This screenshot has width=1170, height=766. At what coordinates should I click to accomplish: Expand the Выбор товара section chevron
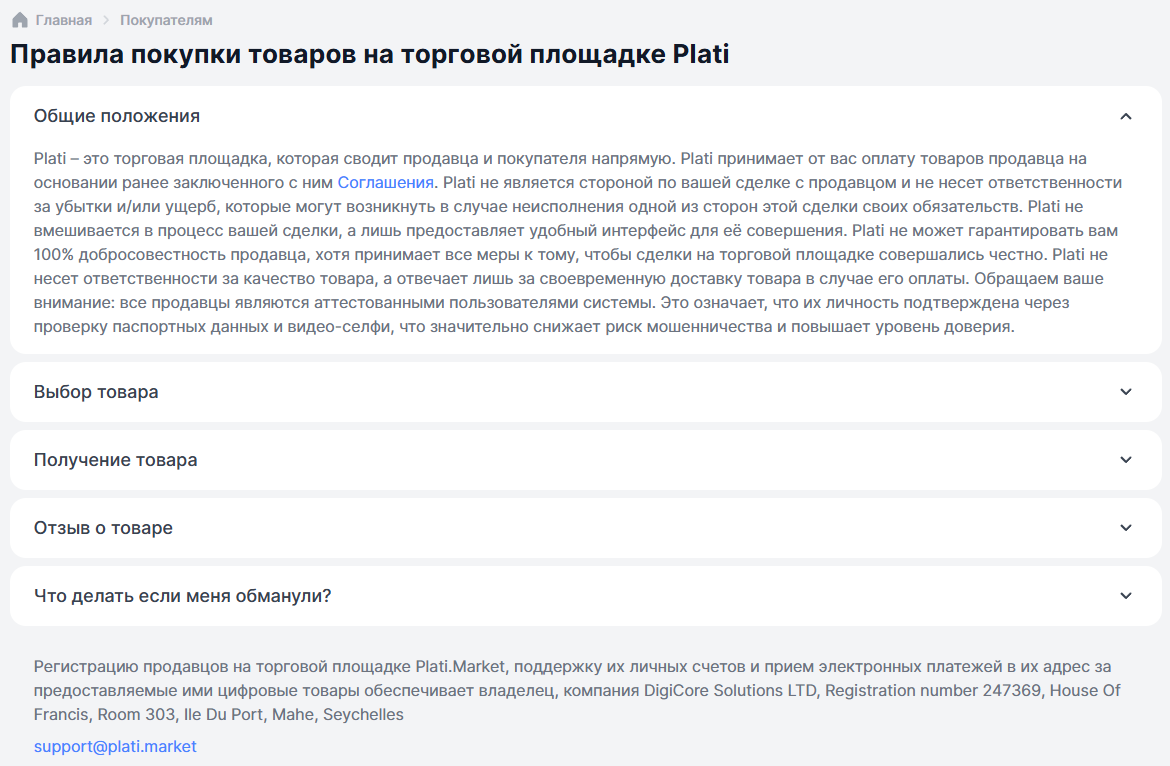(1126, 392)
